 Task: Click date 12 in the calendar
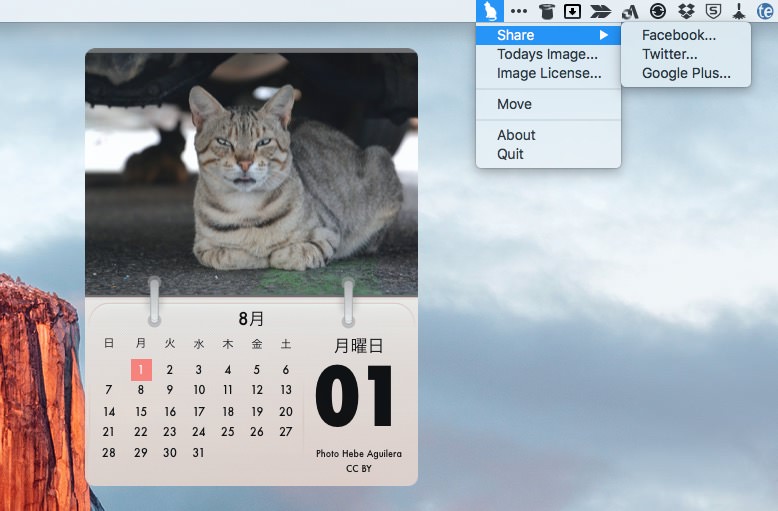pyautogui.click(x=257, y=390)
